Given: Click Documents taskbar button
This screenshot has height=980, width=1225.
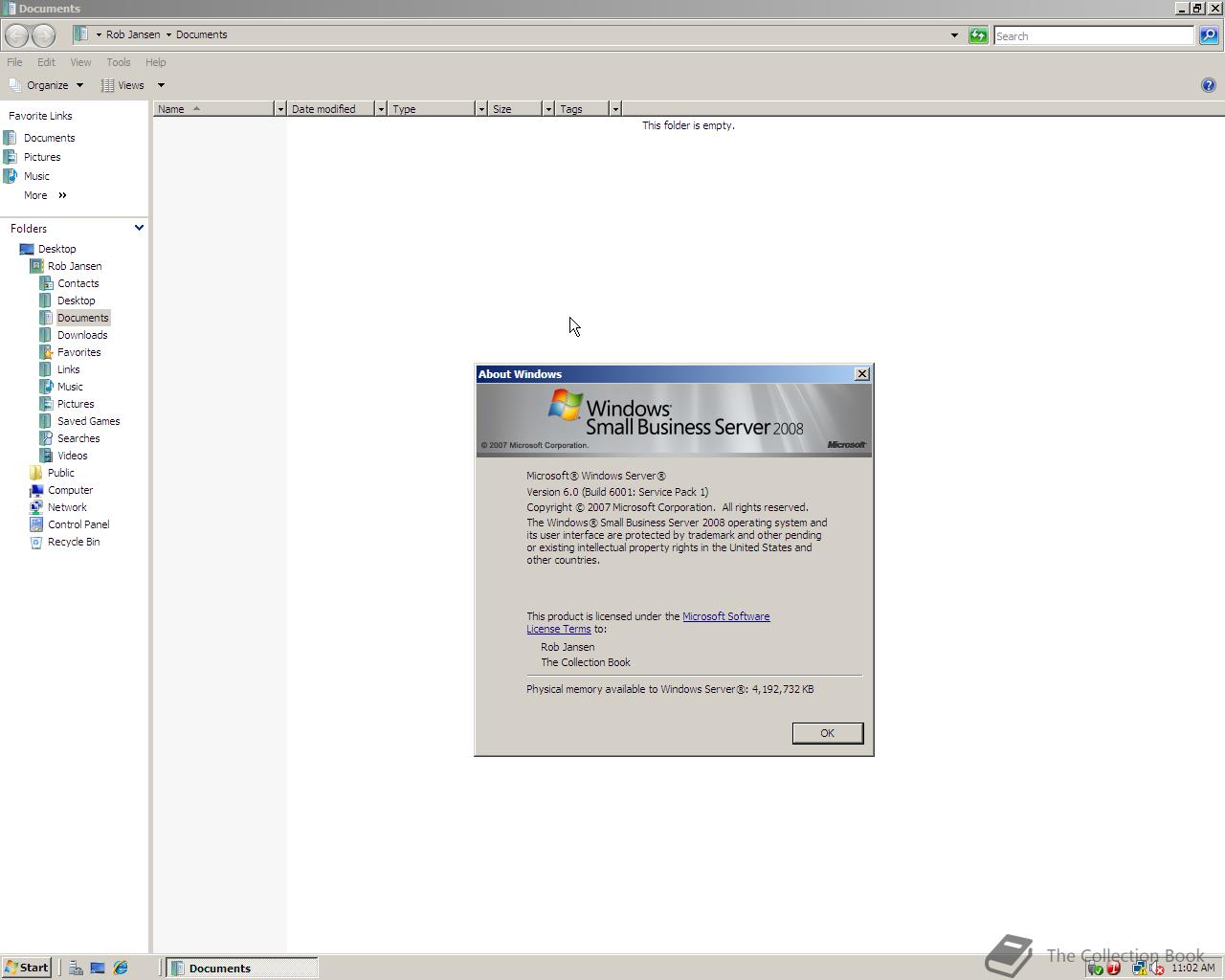Looking at the screenshot, I should click(x=242, y=969).
